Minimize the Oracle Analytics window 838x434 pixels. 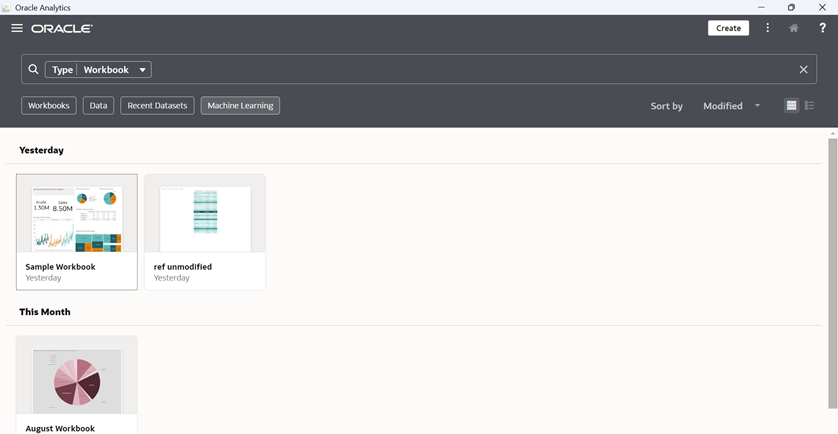point(761,7)
